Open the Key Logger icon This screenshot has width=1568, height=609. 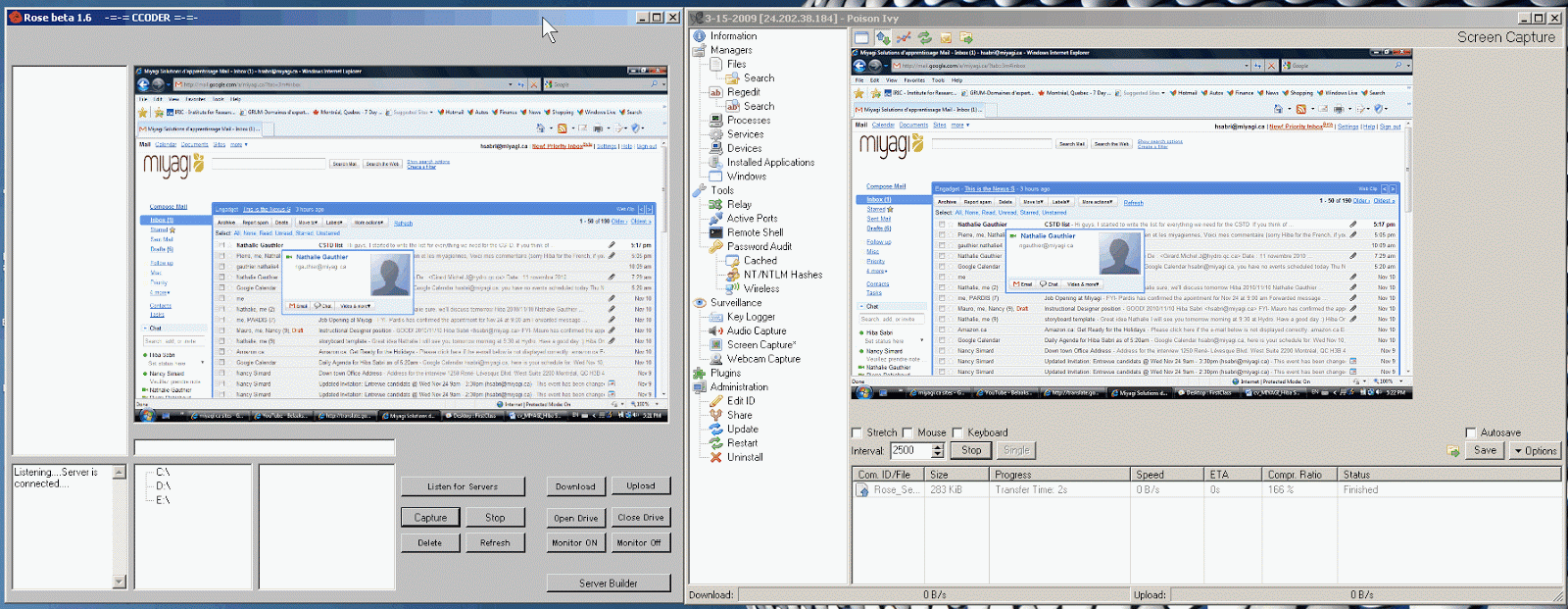point(715,317)
